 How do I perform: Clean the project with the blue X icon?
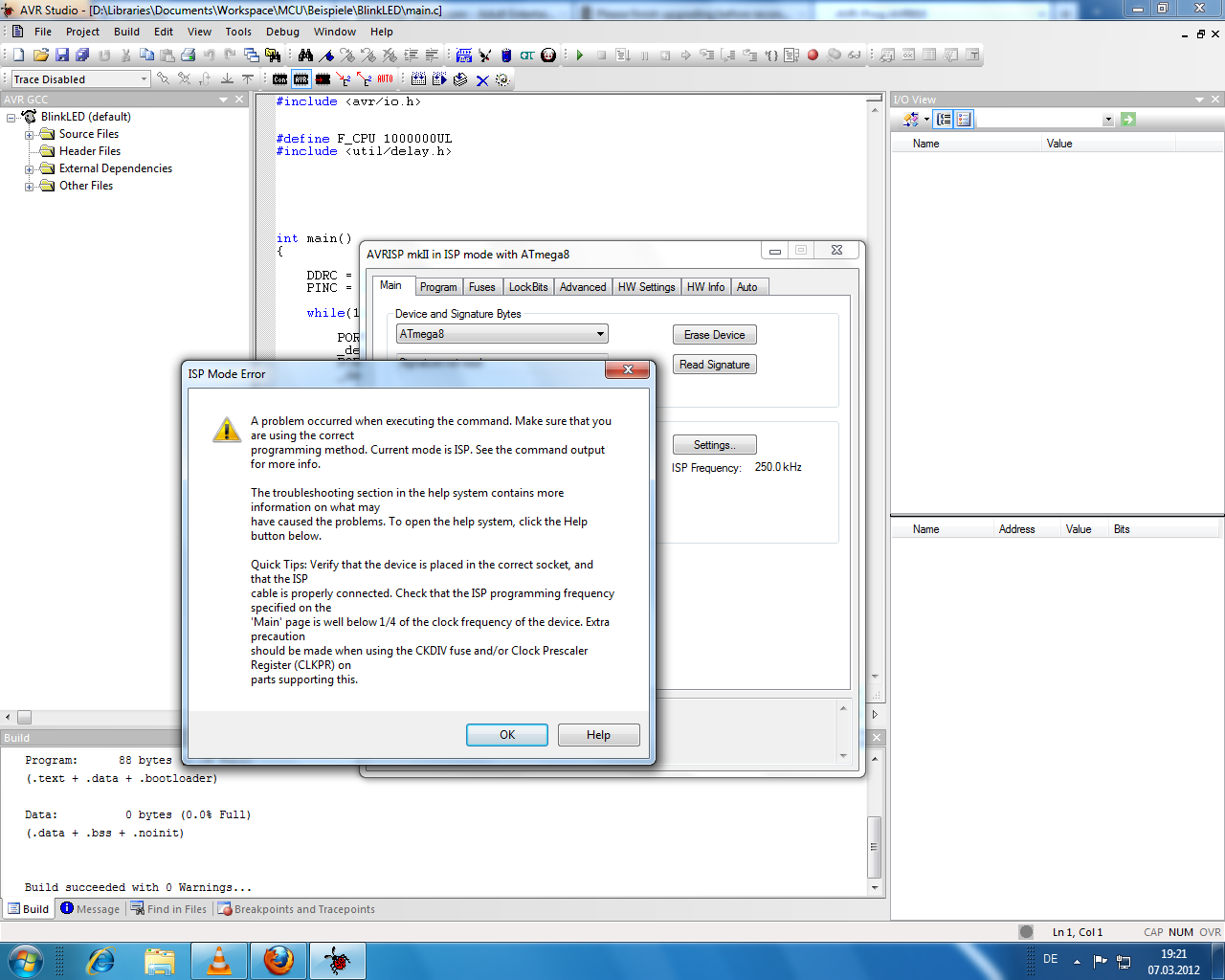click(482, 80)
